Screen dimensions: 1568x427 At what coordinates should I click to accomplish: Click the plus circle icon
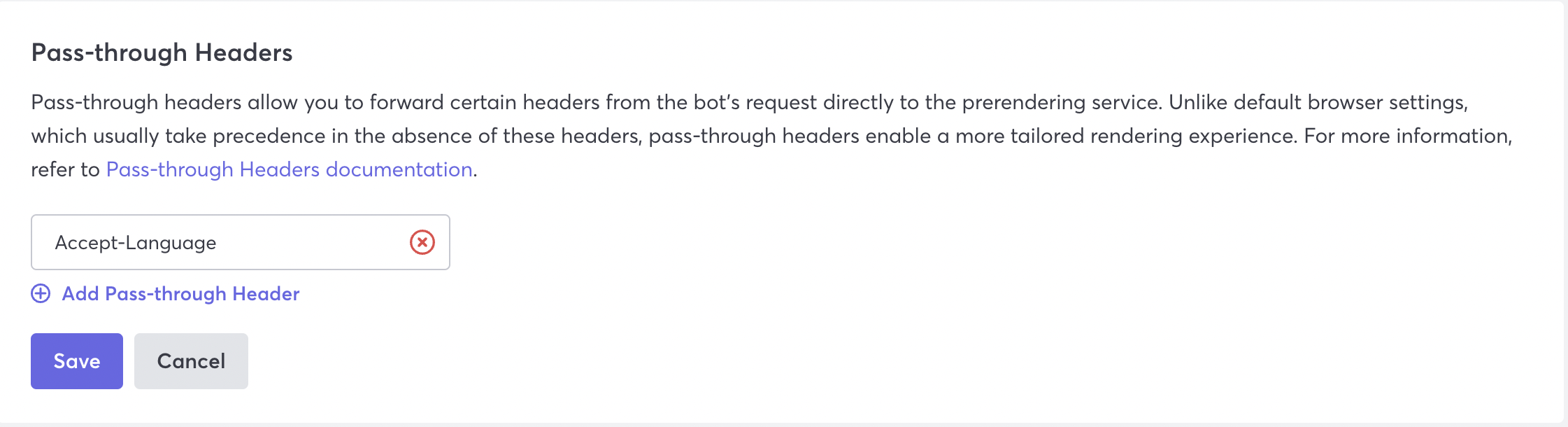point(41,294)
